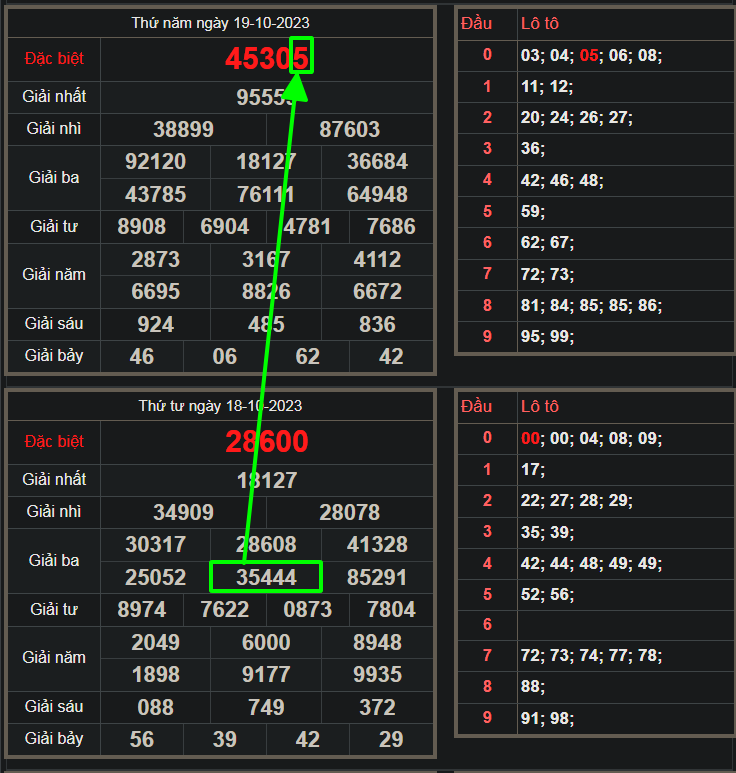Click the Giải nhì number 34909
Screen dimensions: 736x773
[x=183, y=512]
